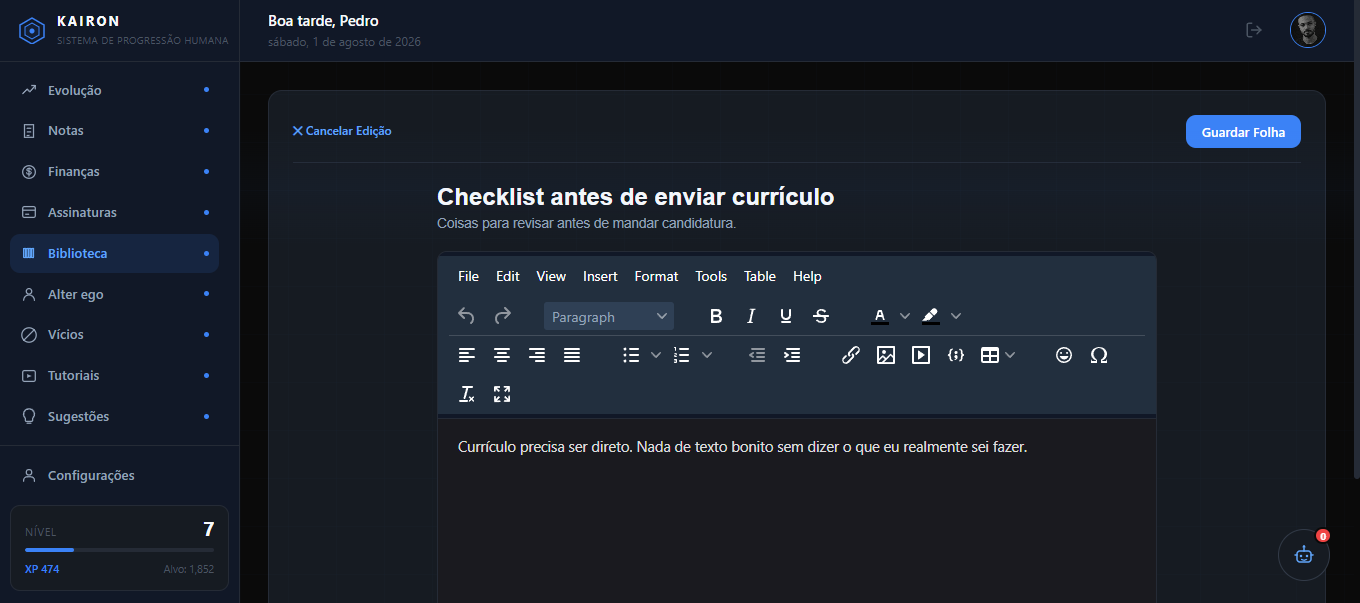This screenshot has width=1360, height=603.
Task: Click Cancelar Edição link
Action: 342,131
